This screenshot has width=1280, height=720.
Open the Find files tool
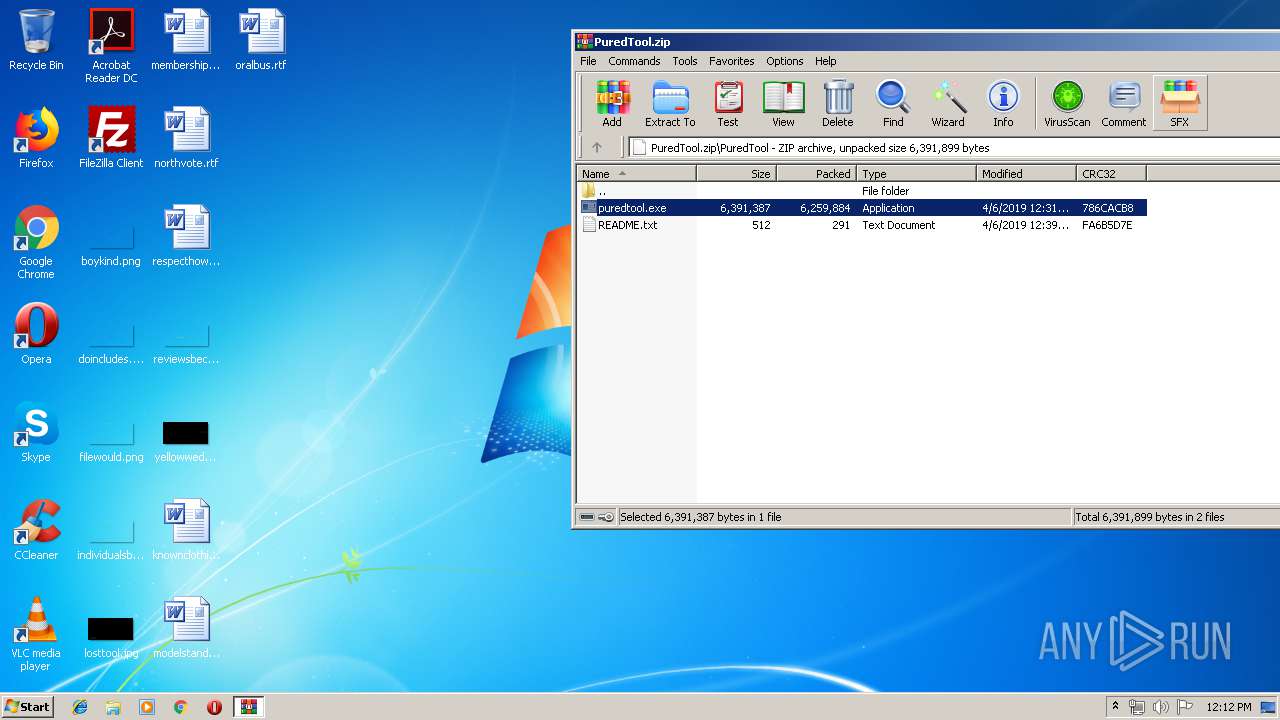click(892, 103)
